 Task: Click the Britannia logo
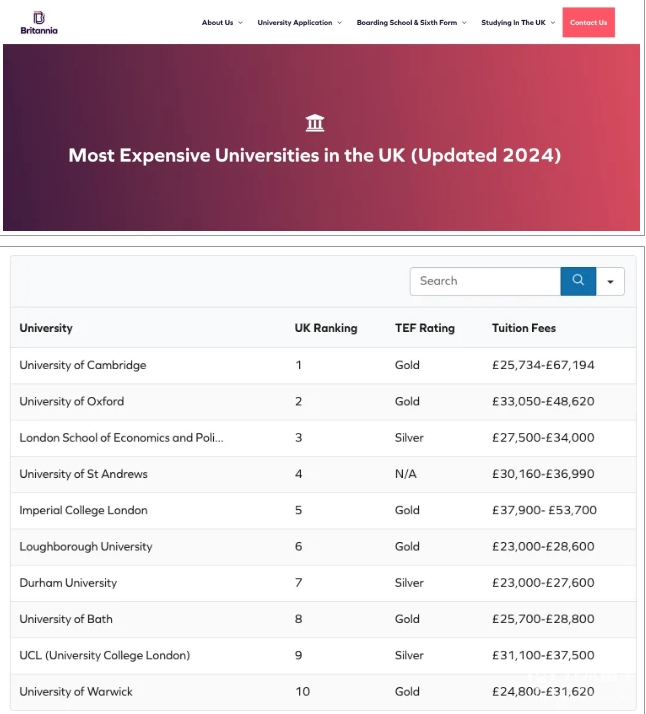pyautogui.click(x=39, y=23)
